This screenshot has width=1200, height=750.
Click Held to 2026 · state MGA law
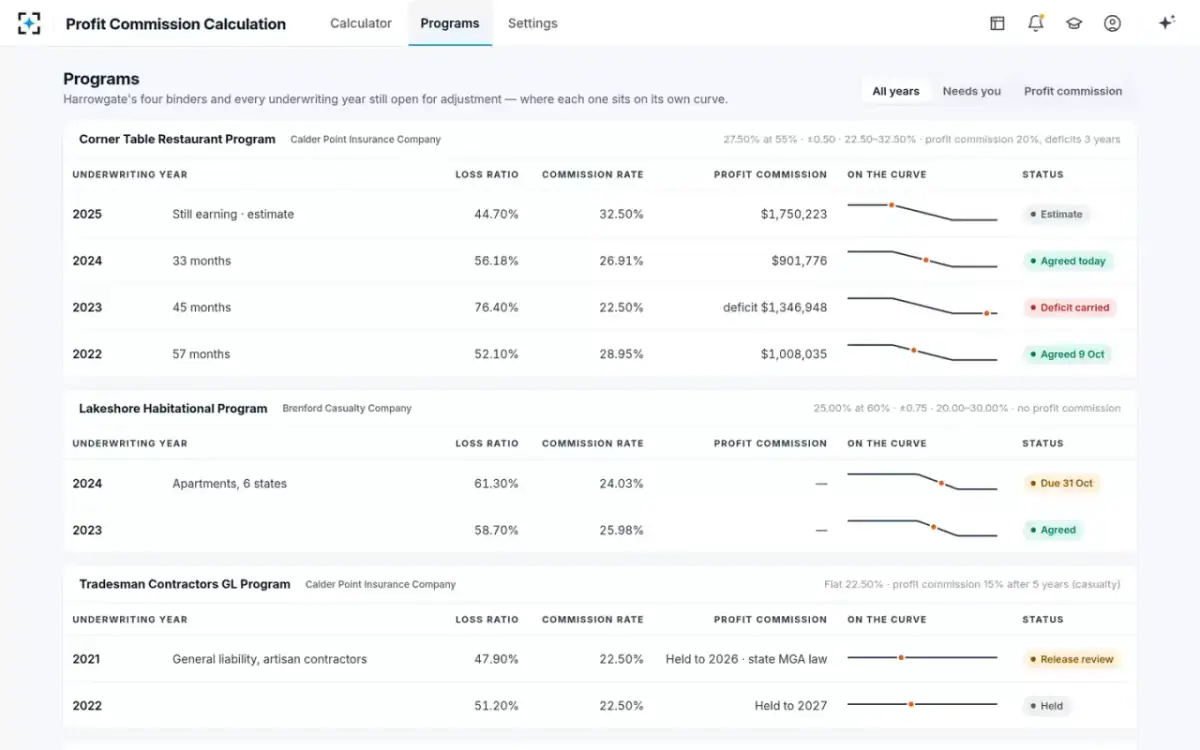(746, 659)
